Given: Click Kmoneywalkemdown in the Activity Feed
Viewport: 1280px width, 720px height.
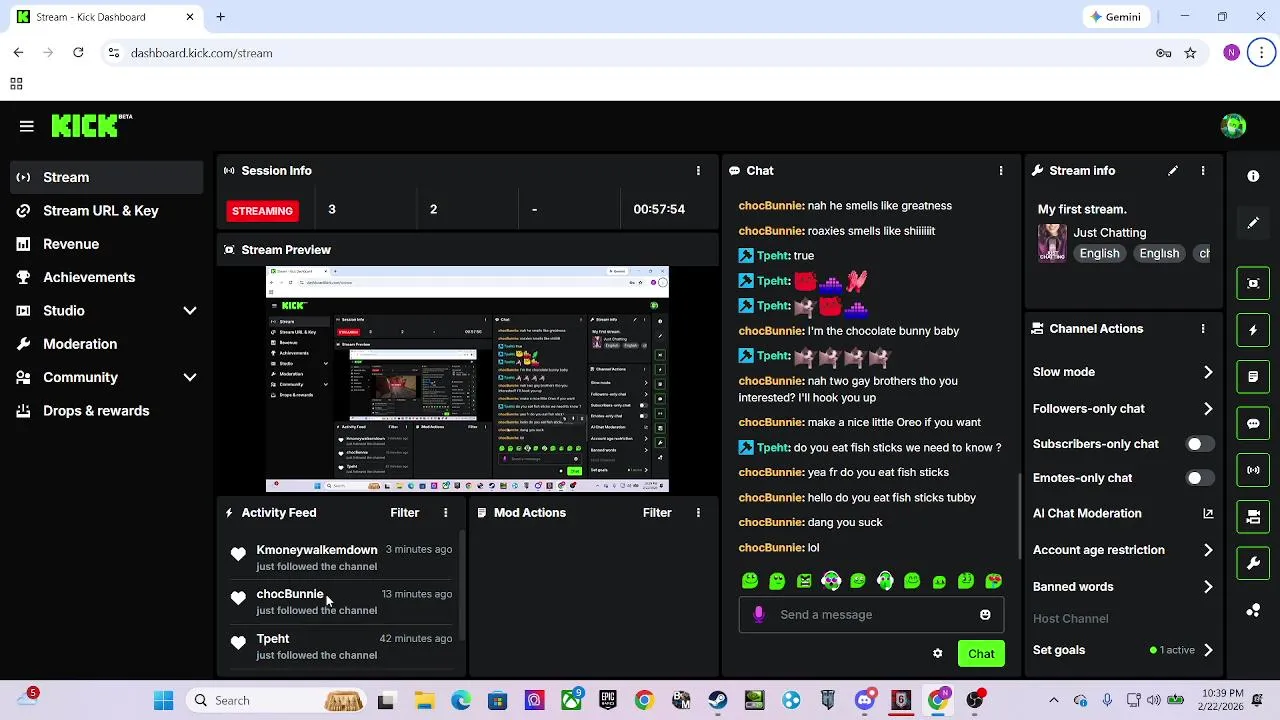Looking at the screenshot, I should coord(316,550).
